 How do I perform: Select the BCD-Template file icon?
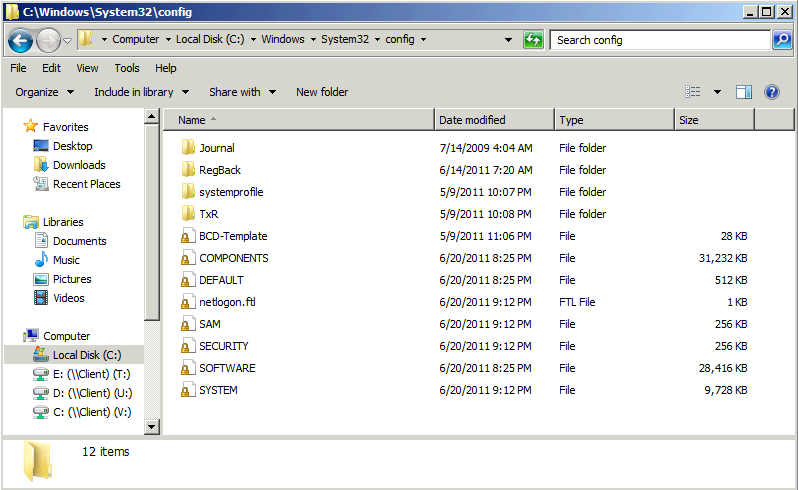point(188,236)
